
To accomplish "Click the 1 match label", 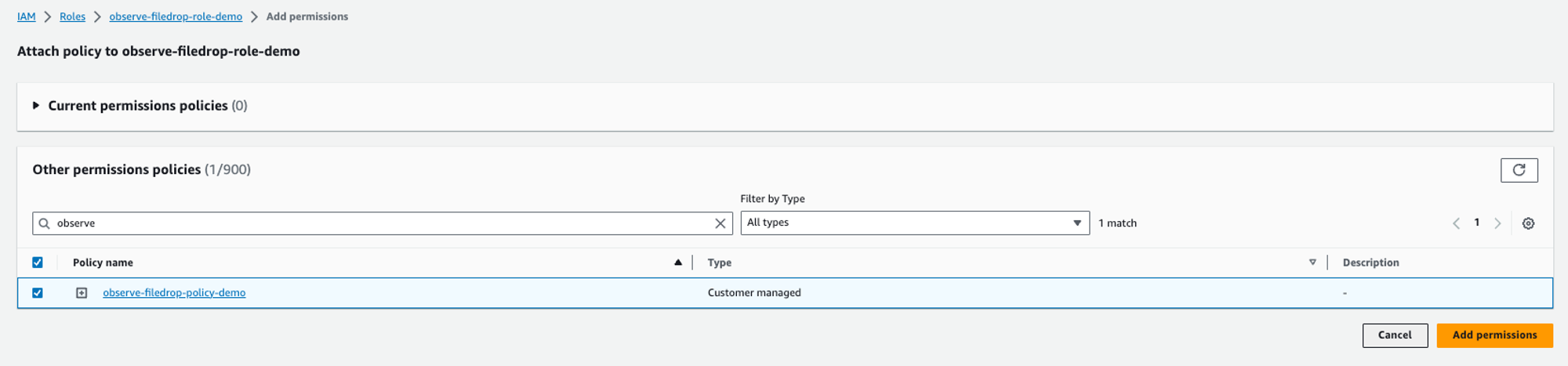I will [1117, 223].
